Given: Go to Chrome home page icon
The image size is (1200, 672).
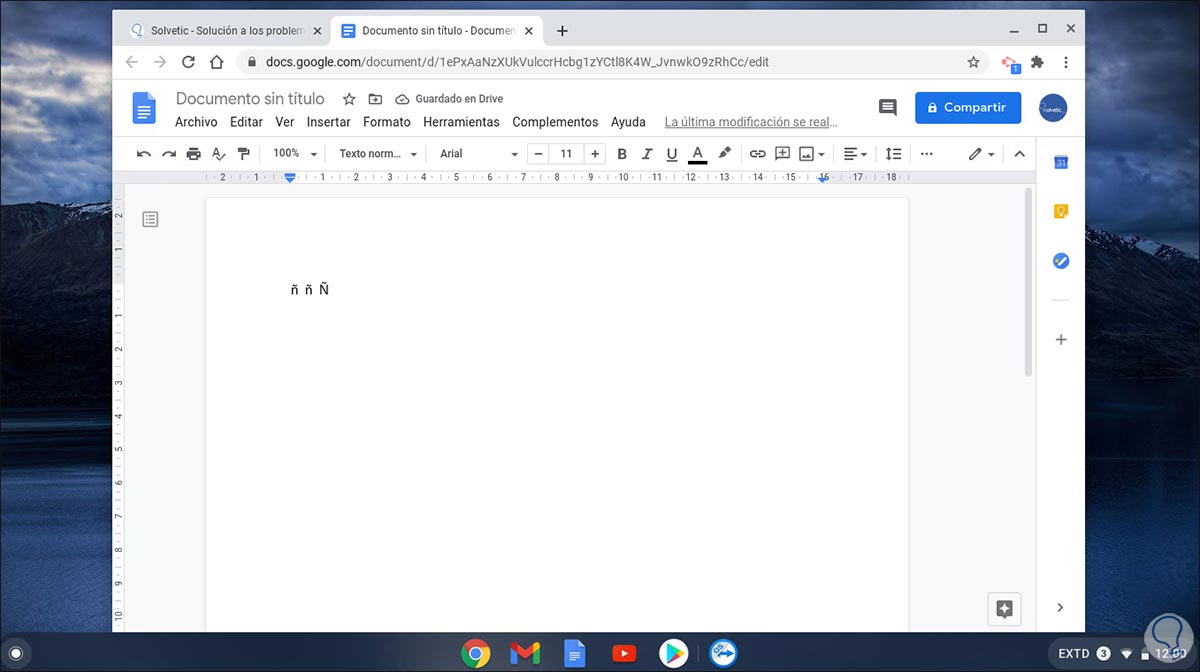Looking at the screenshot, I should [216, 62].
